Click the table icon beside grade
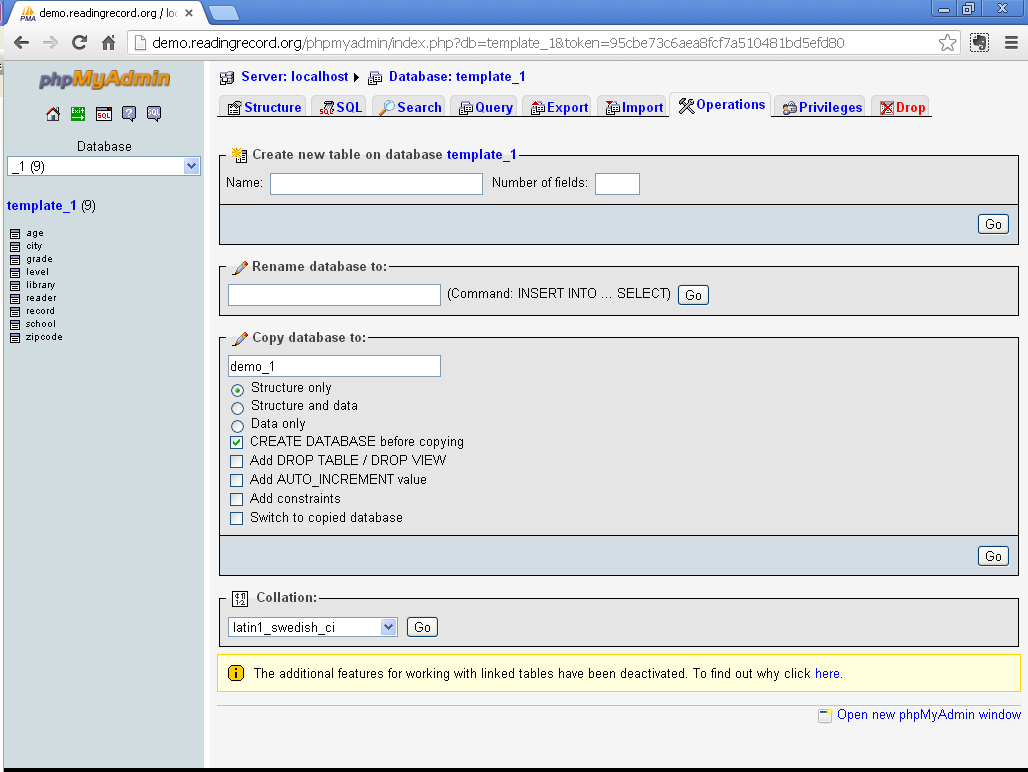Image resolution: width=1028 pixels, height=772 pixels. (x=15, y=260)
